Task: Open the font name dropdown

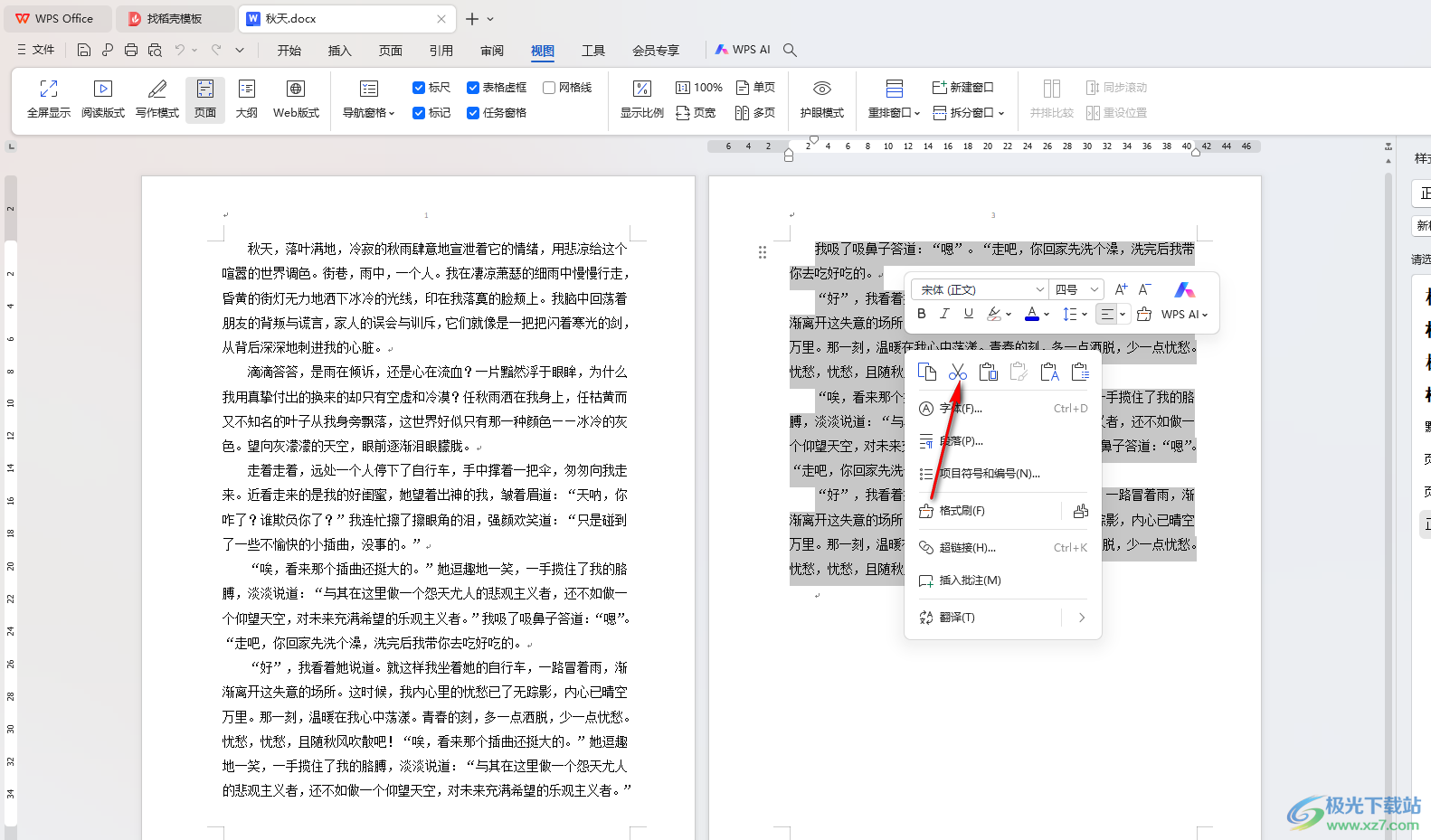Action: coord(1039,289)
